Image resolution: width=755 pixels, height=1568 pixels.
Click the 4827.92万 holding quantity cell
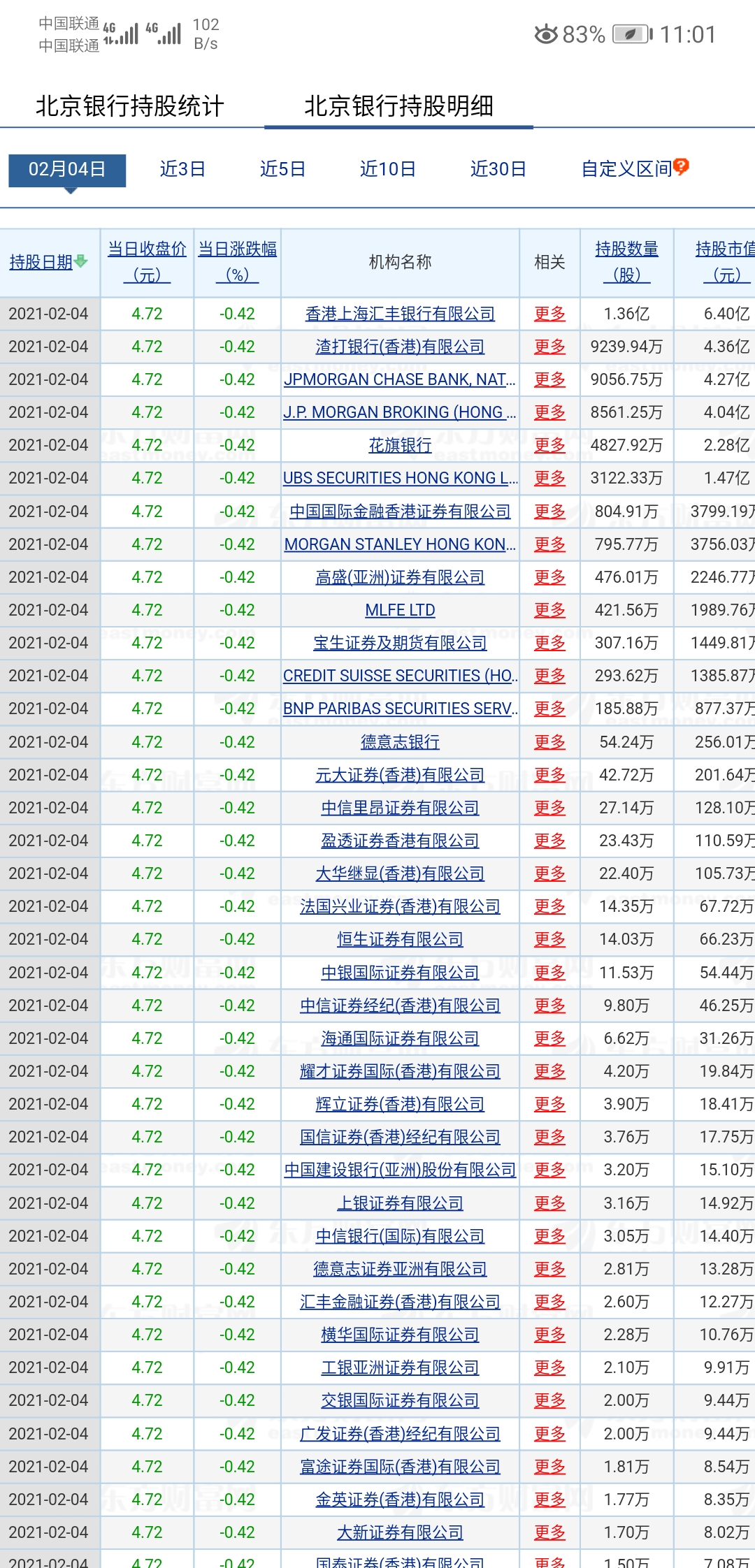coord(626,446)
